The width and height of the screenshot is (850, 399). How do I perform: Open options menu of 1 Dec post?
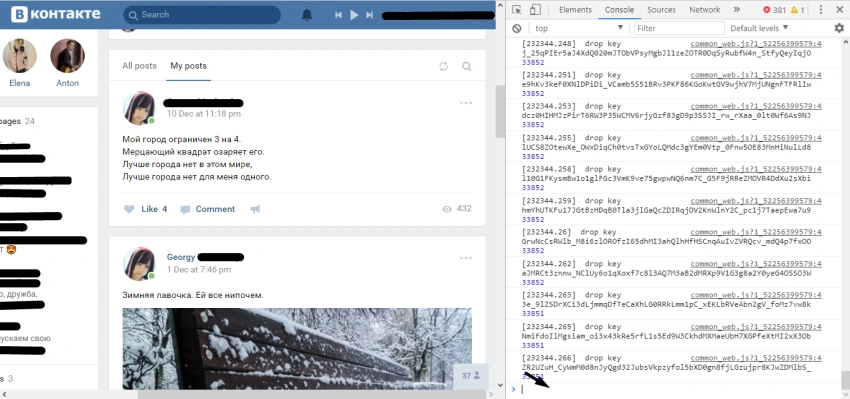[466, 258]
